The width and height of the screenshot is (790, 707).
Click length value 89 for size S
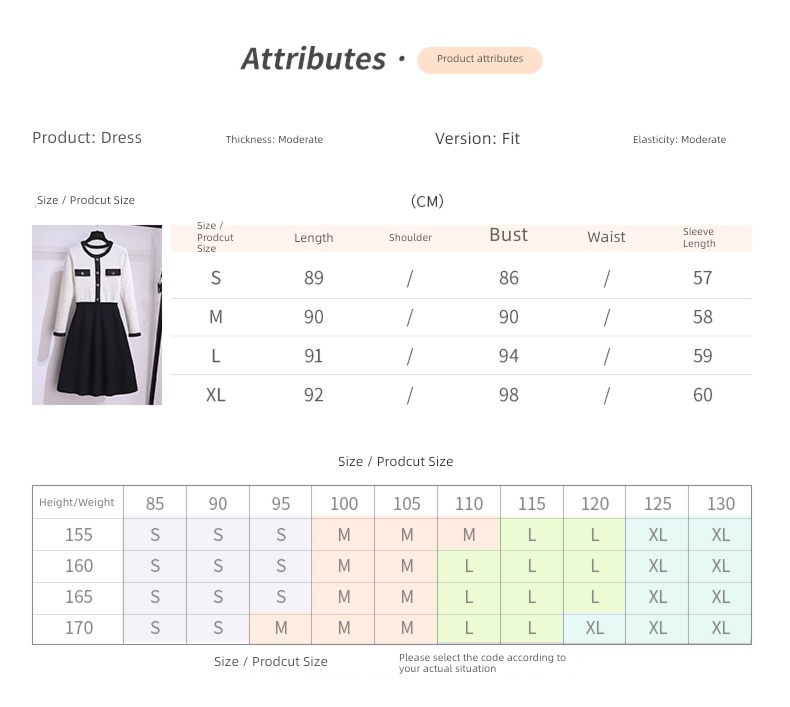click(x=313, y=278)
